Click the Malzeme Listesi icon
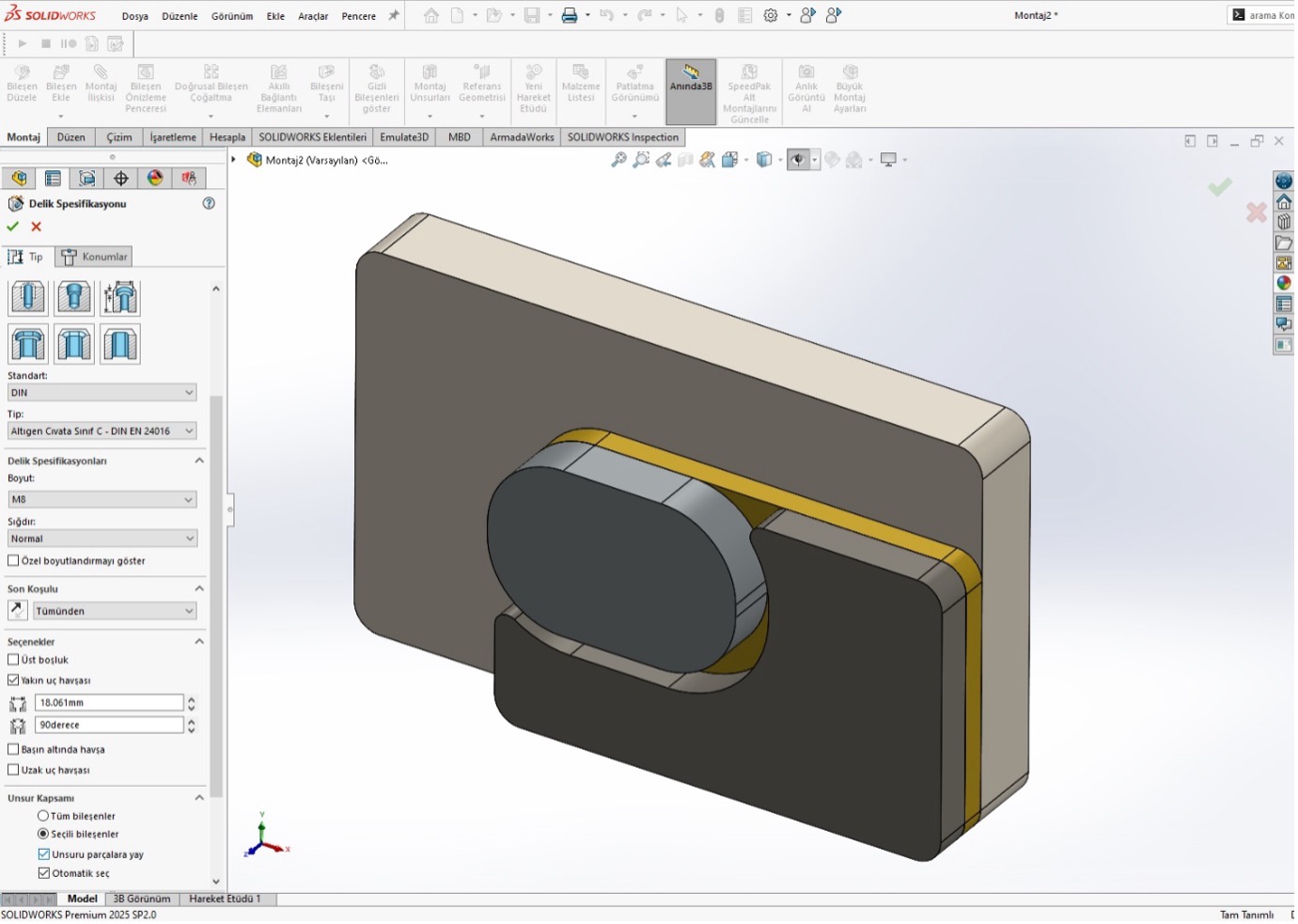The image size is (1298, 924). pyautogui.click(x=581, y=85)
